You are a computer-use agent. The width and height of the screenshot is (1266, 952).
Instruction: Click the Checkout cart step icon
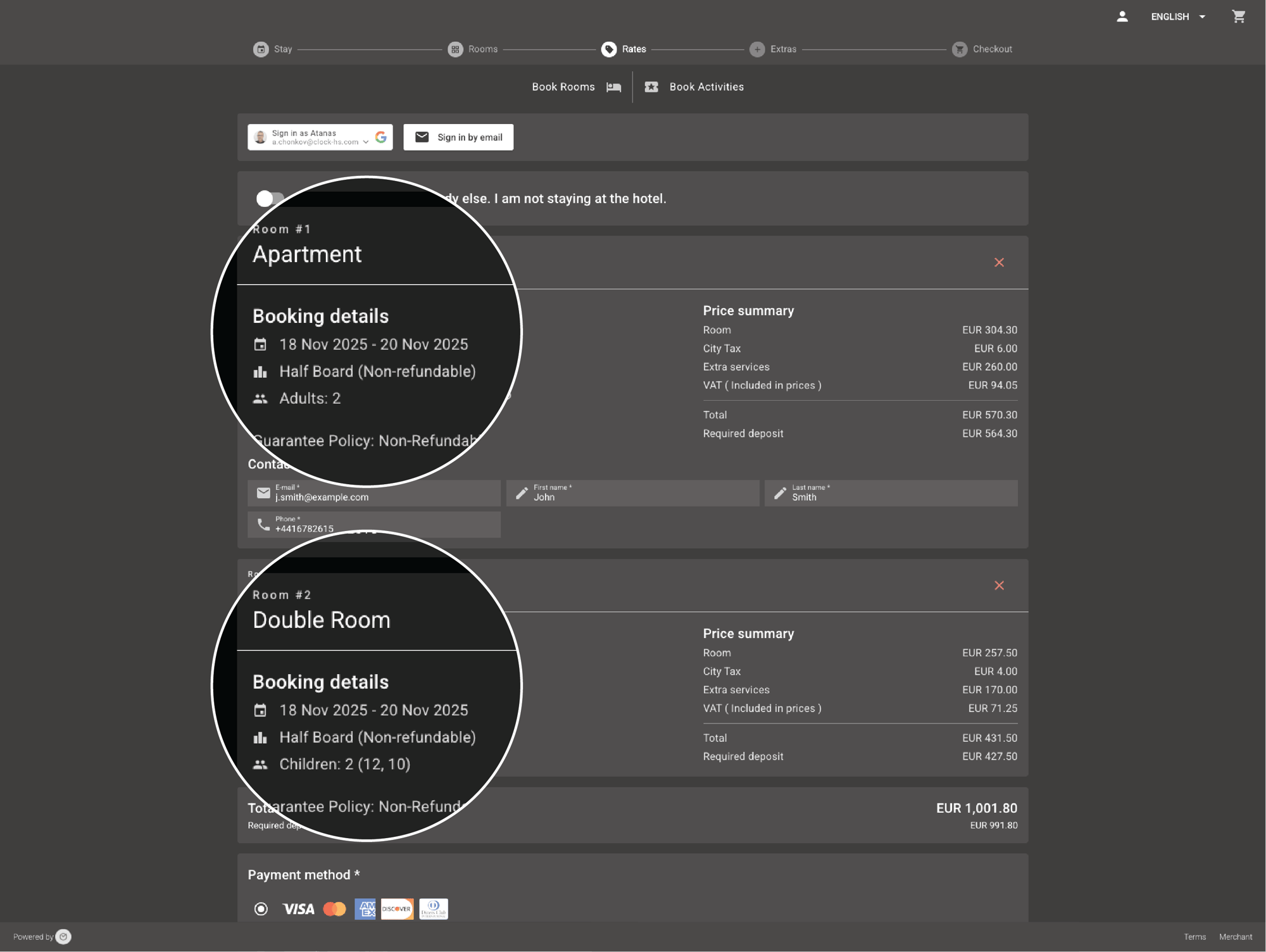[960, 49]
